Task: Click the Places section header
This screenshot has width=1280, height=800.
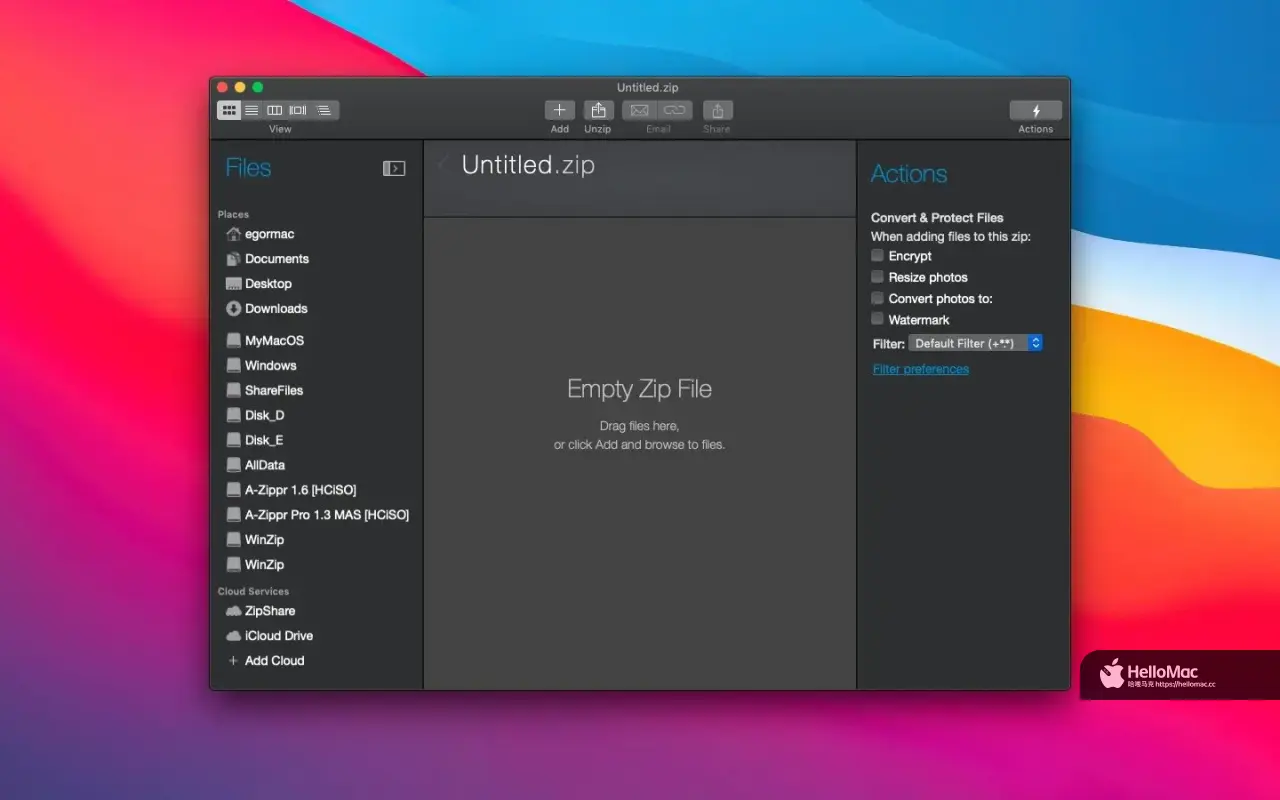Action: tap(233, 215)
